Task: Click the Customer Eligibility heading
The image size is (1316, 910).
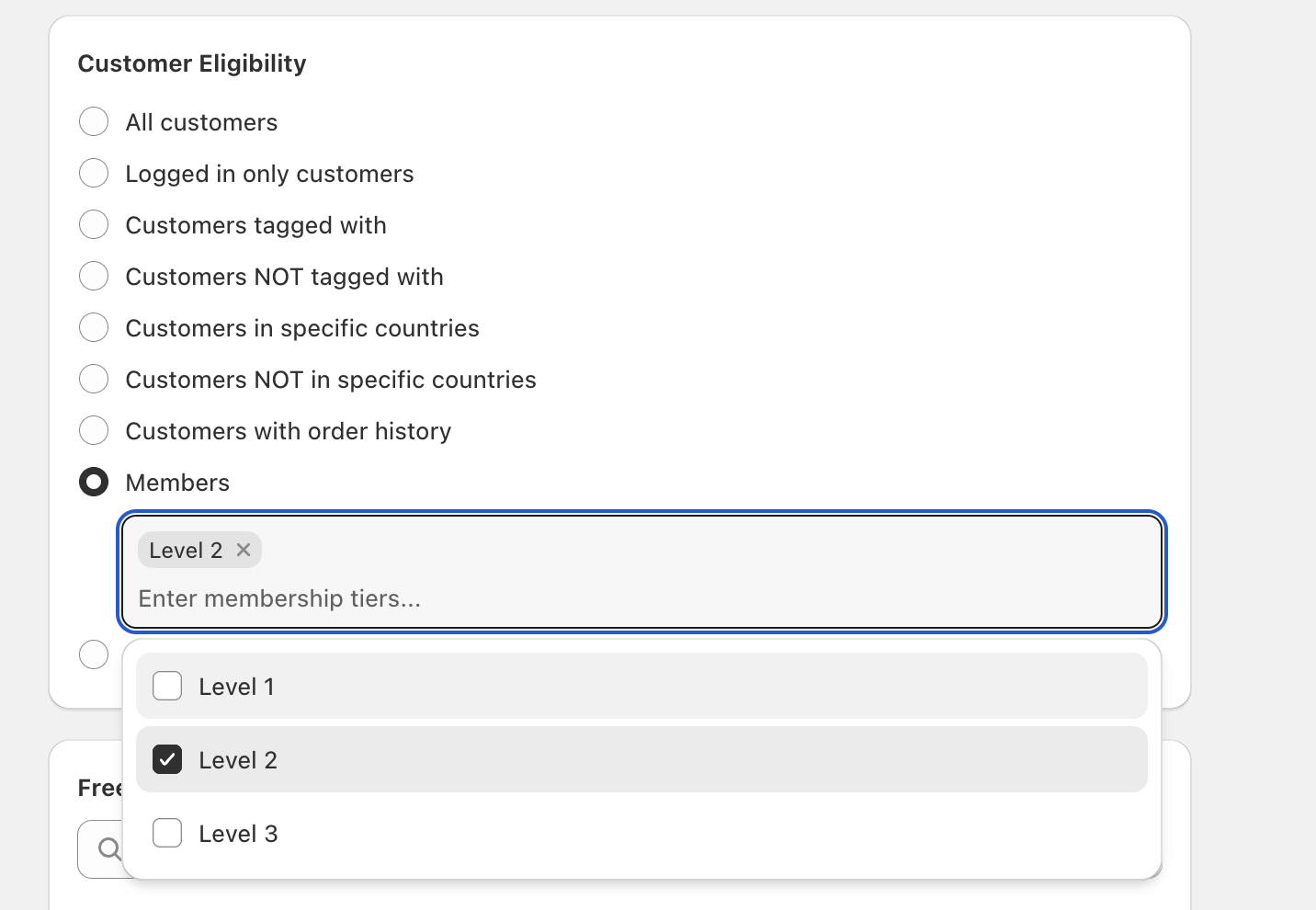Action: tap(192, 63)
